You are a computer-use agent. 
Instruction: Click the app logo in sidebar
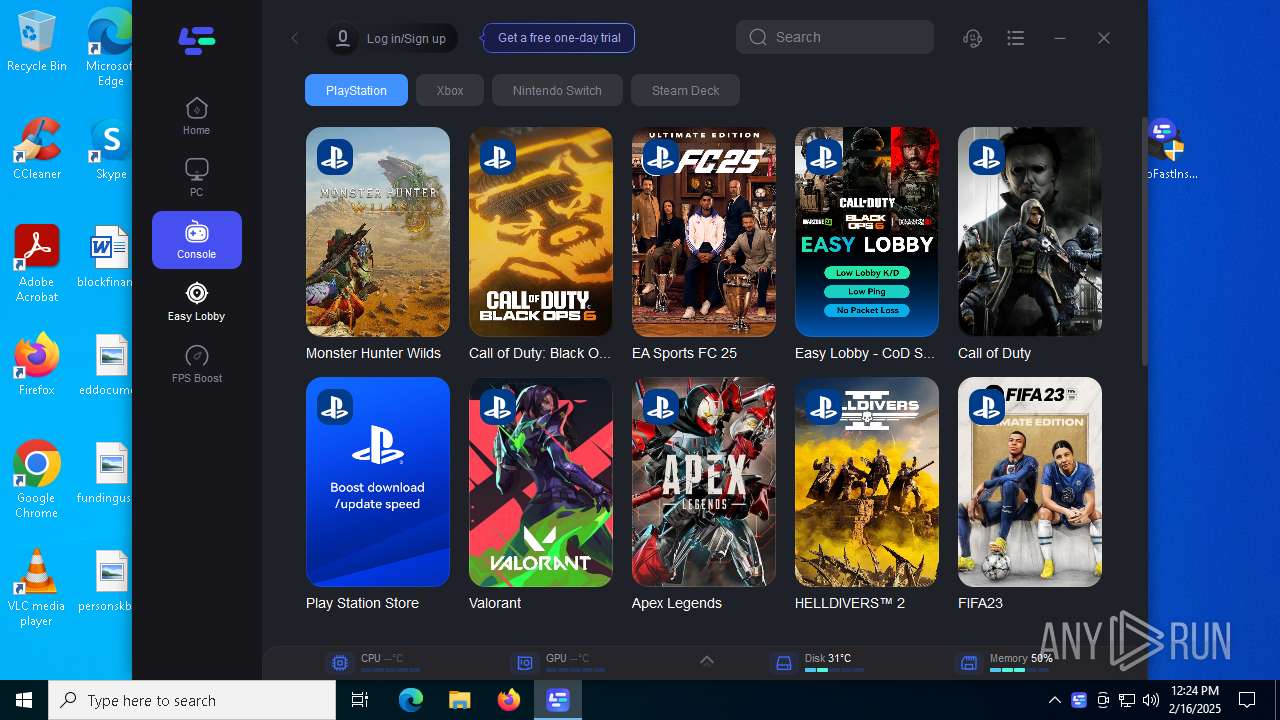pos(197,40)
